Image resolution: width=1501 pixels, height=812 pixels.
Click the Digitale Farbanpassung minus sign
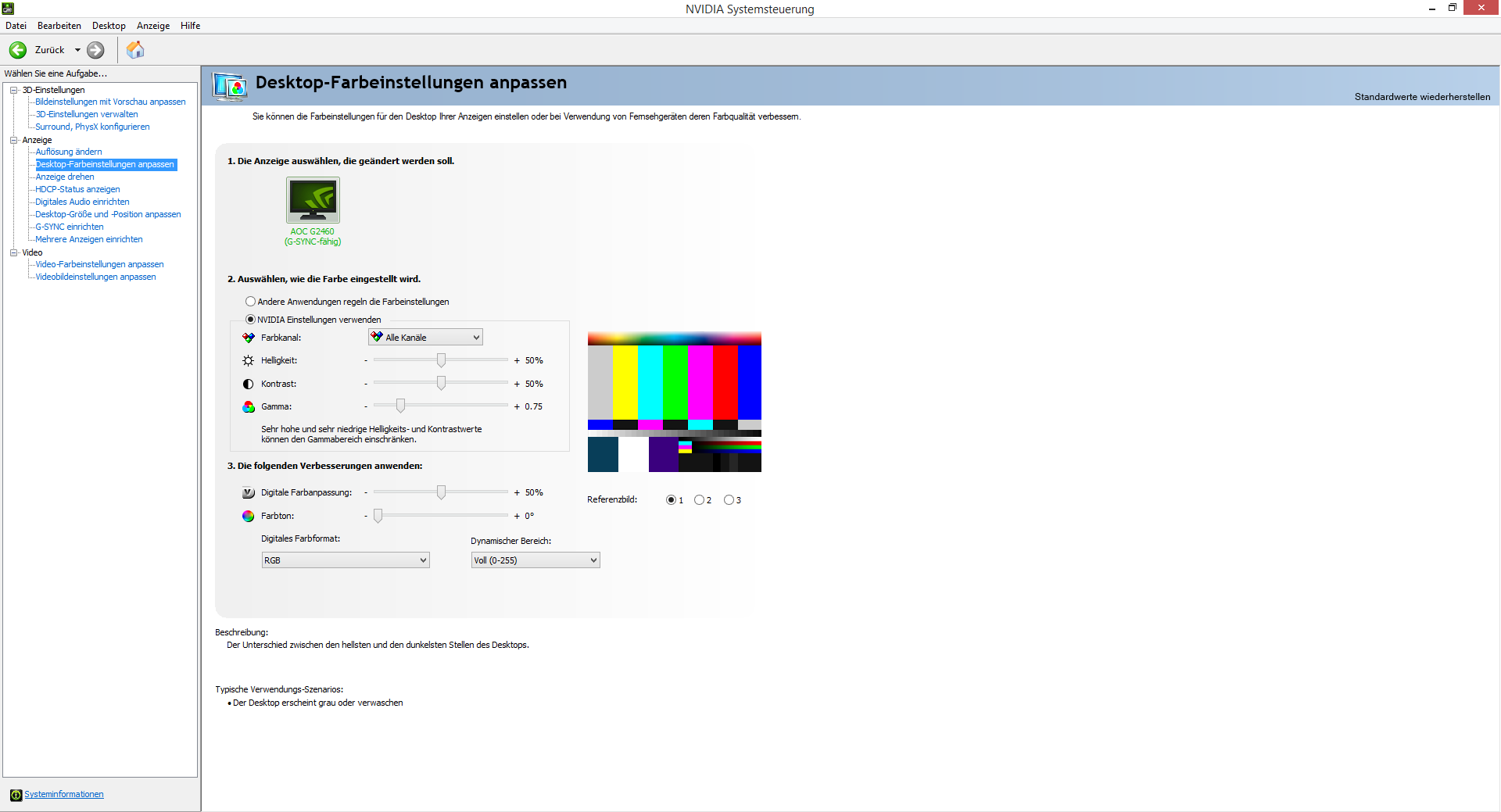coord(366,493)
